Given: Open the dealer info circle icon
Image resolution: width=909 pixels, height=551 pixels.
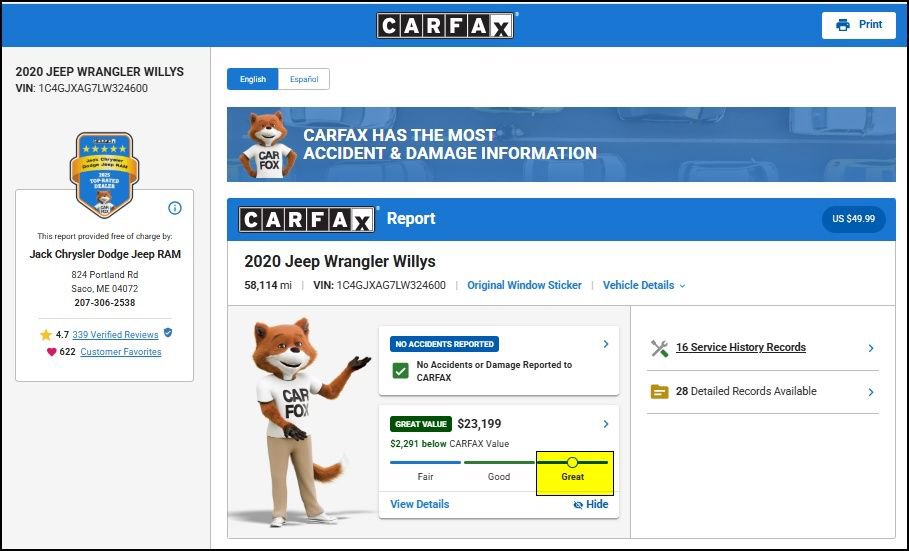Looking at the screenshot, I should [174, 208].
